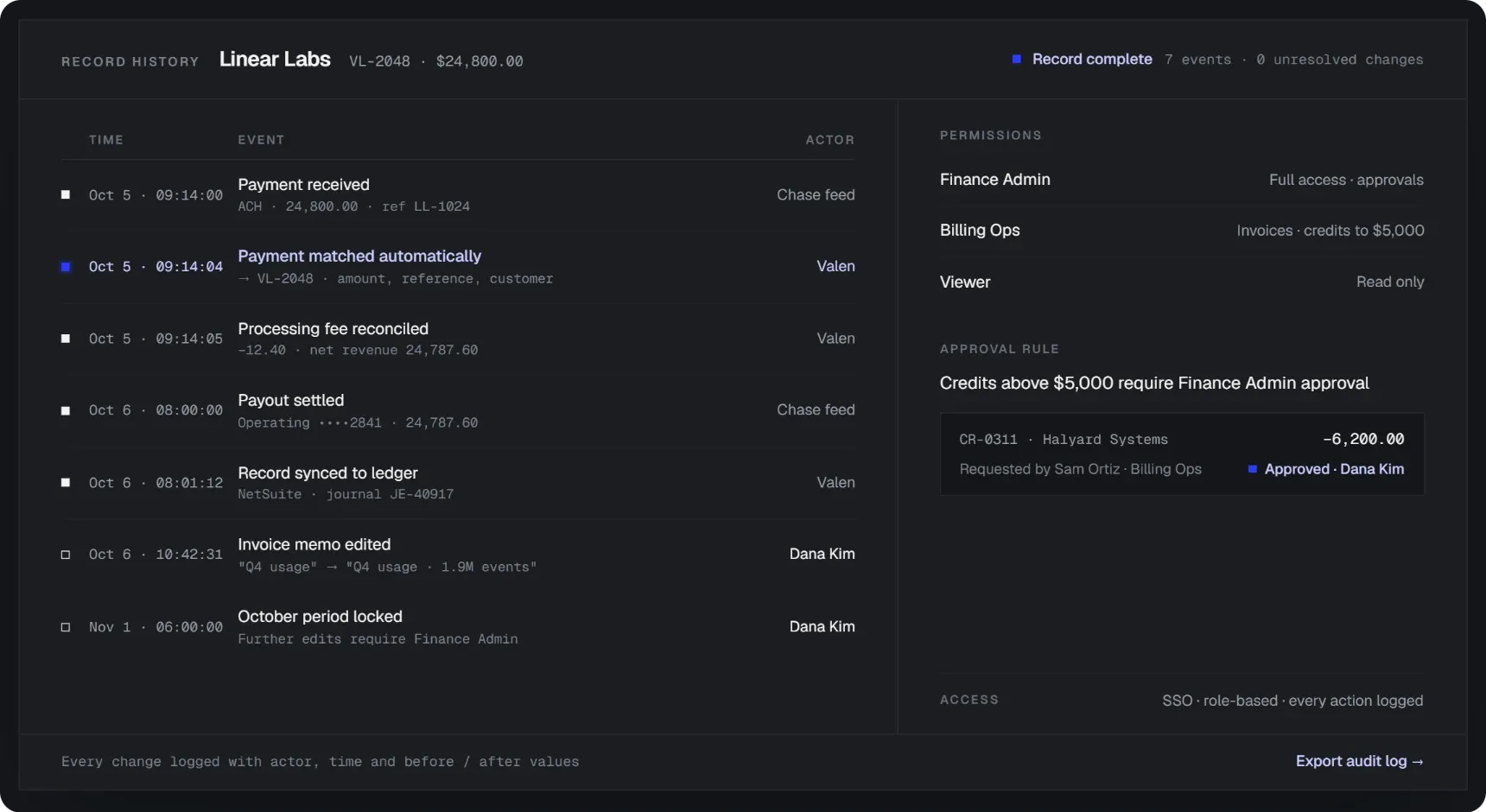
Task: Click the blue marker beside Payment matched automatically
Action: click(66, 267)
